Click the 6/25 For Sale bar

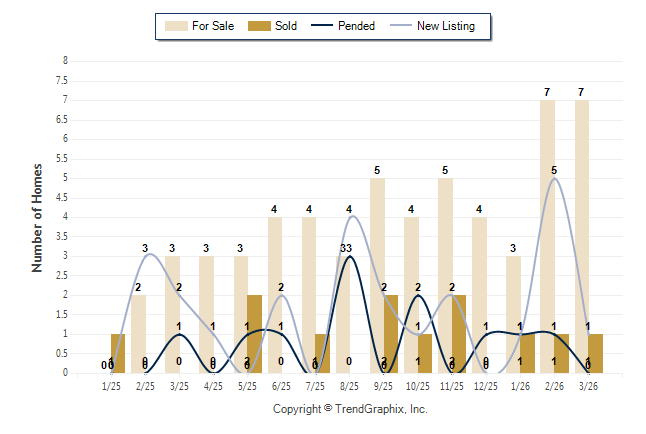[275, 295]
